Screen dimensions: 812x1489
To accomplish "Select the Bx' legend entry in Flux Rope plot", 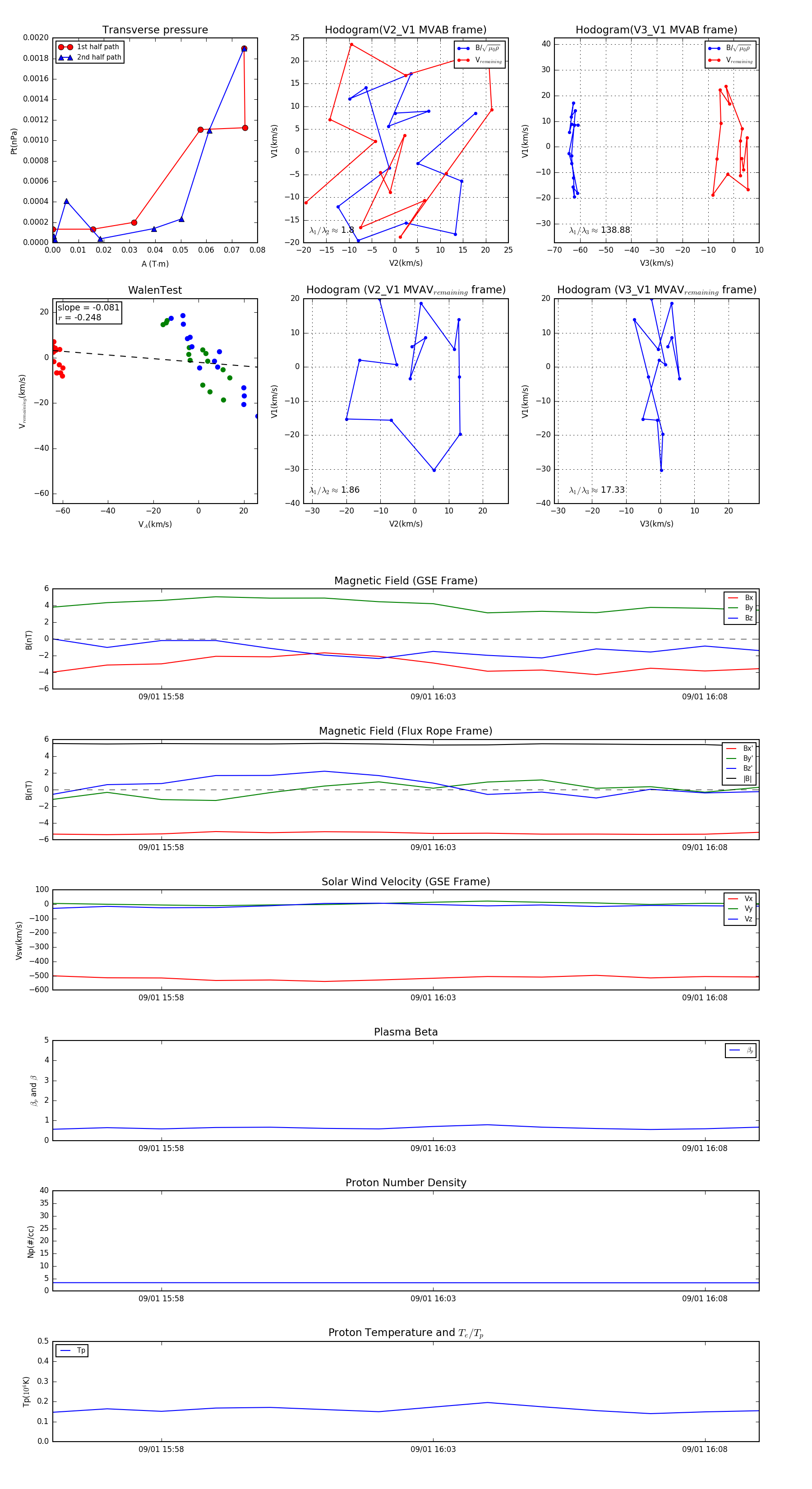I will 740,749.
